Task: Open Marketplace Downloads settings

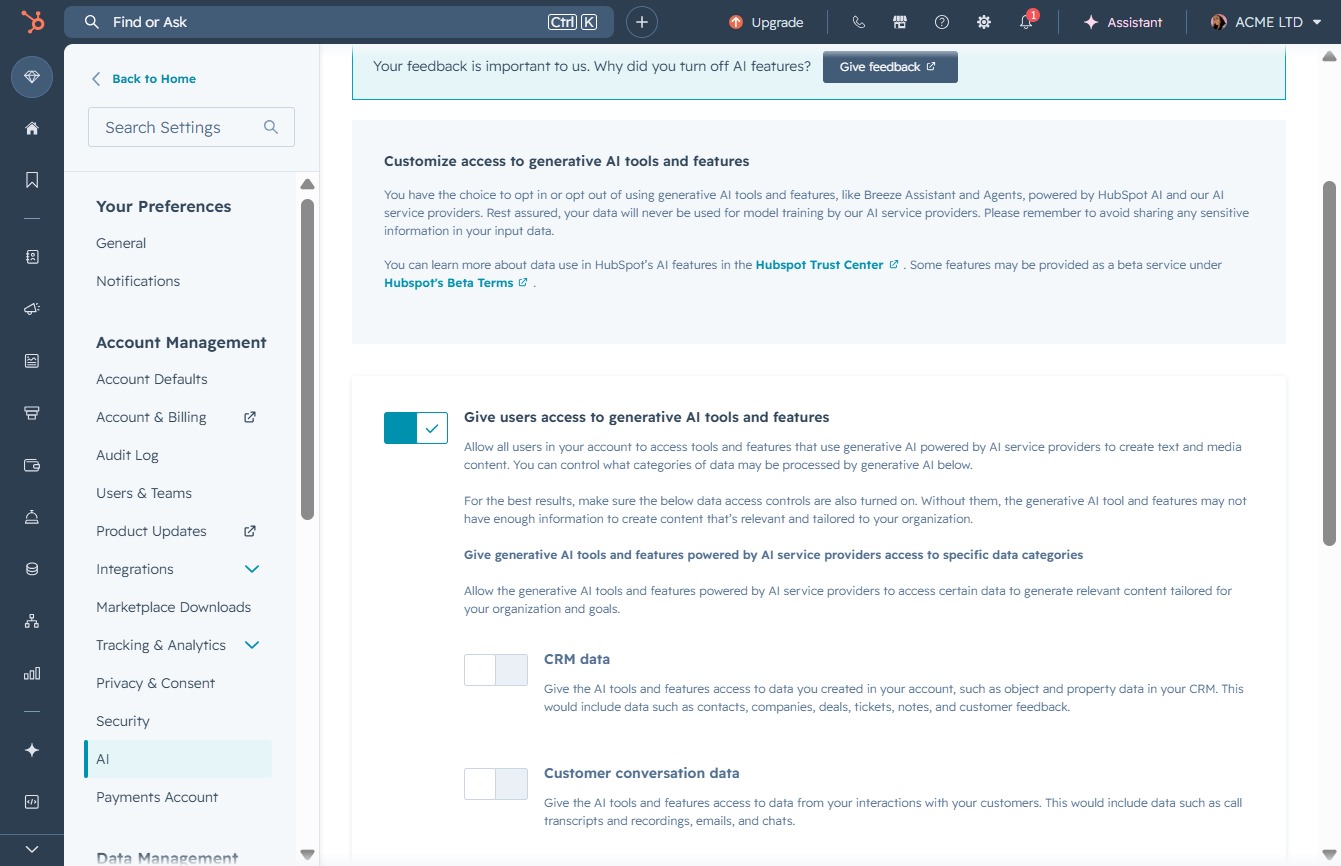Action: (x=173, y=607)
